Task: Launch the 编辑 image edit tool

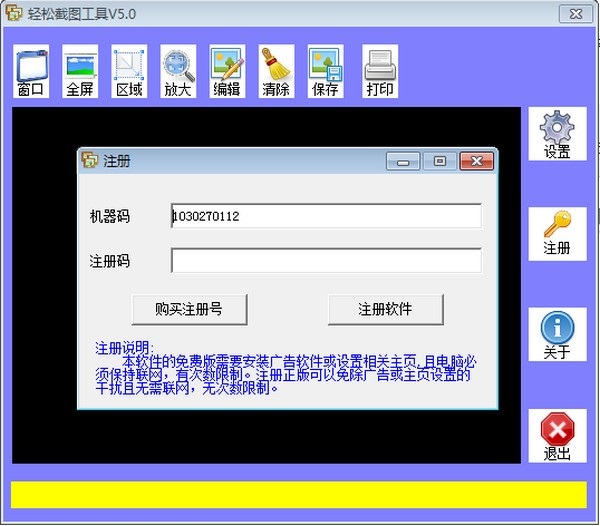Action: tap(227, 71)
